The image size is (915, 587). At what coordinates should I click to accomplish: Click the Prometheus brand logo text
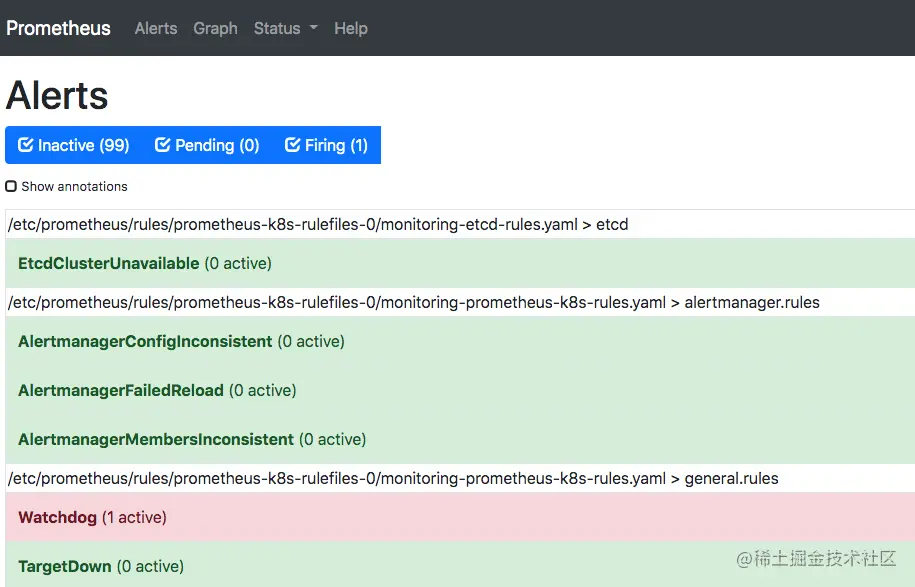coord(58,28)
